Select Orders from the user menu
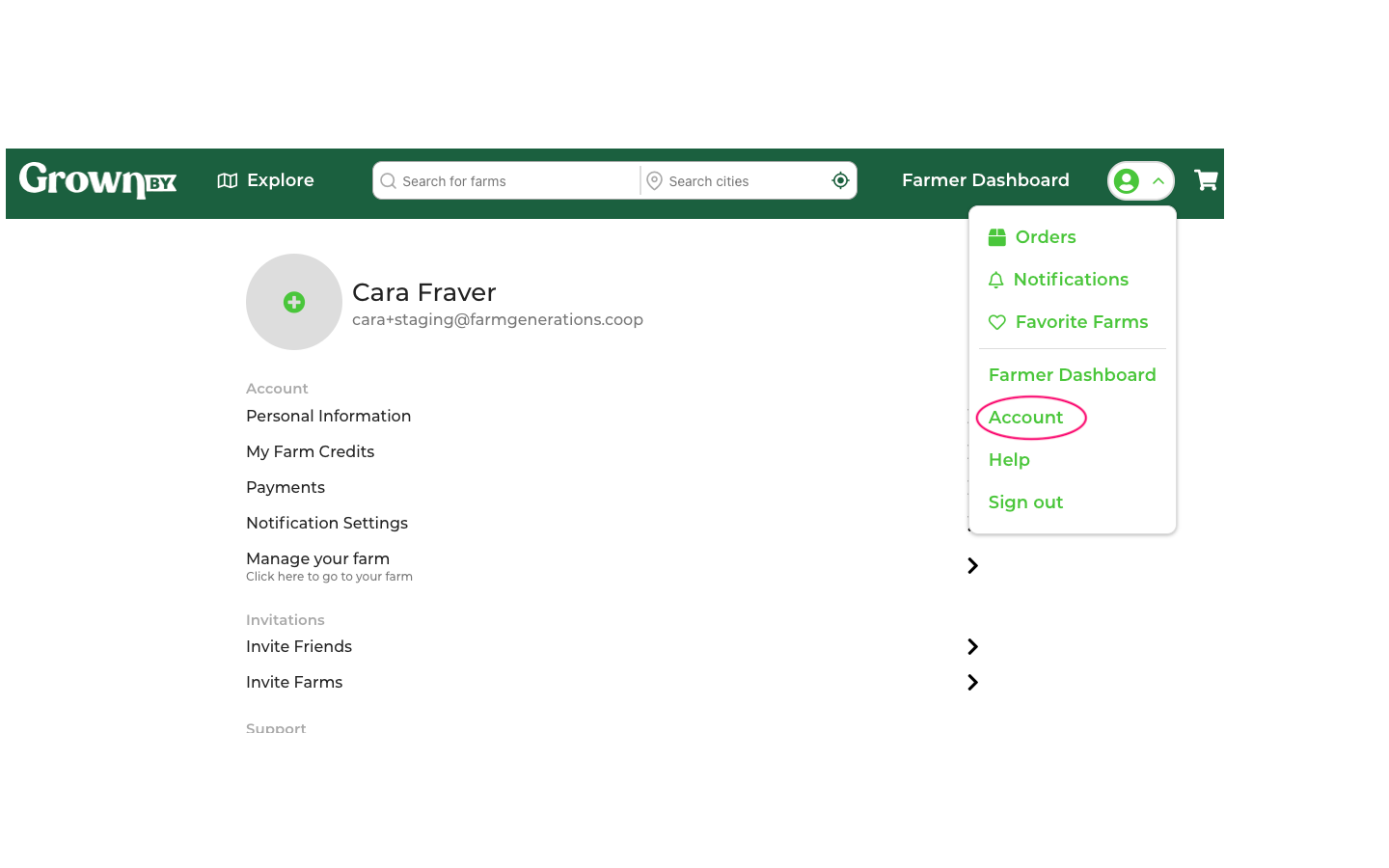Viewport: 1389px width, 868px height. tap(1046, 237)
